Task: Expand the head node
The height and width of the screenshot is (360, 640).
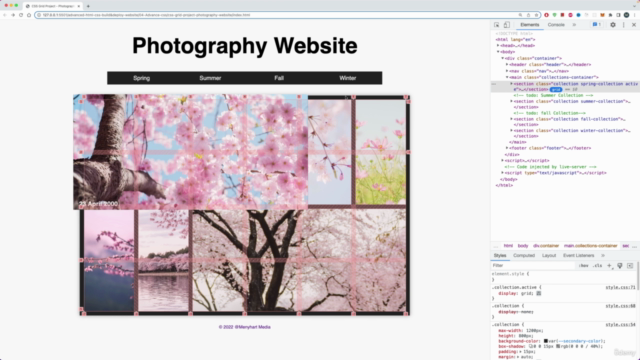Action: (498, 46)
